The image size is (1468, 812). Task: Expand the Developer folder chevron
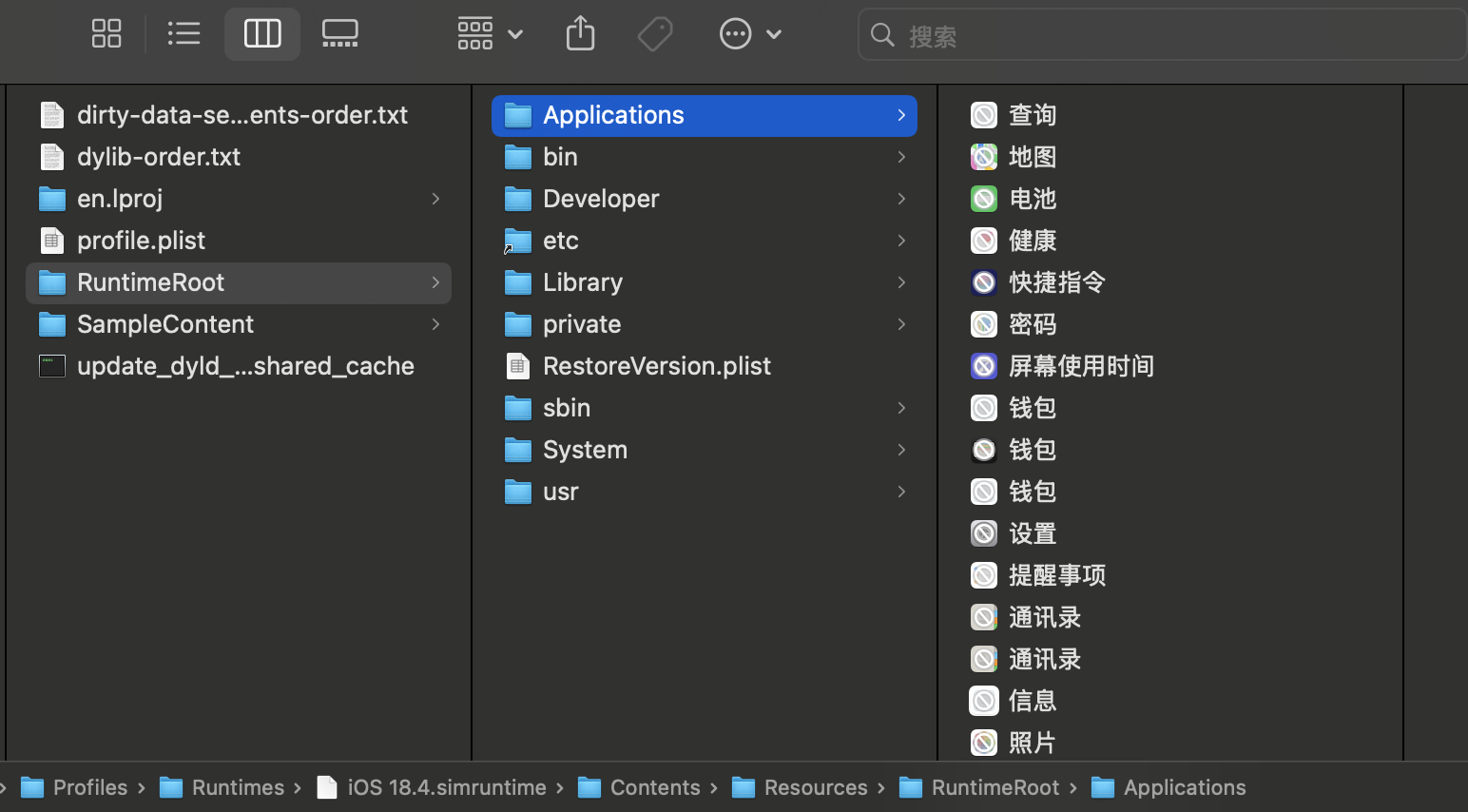901,199
